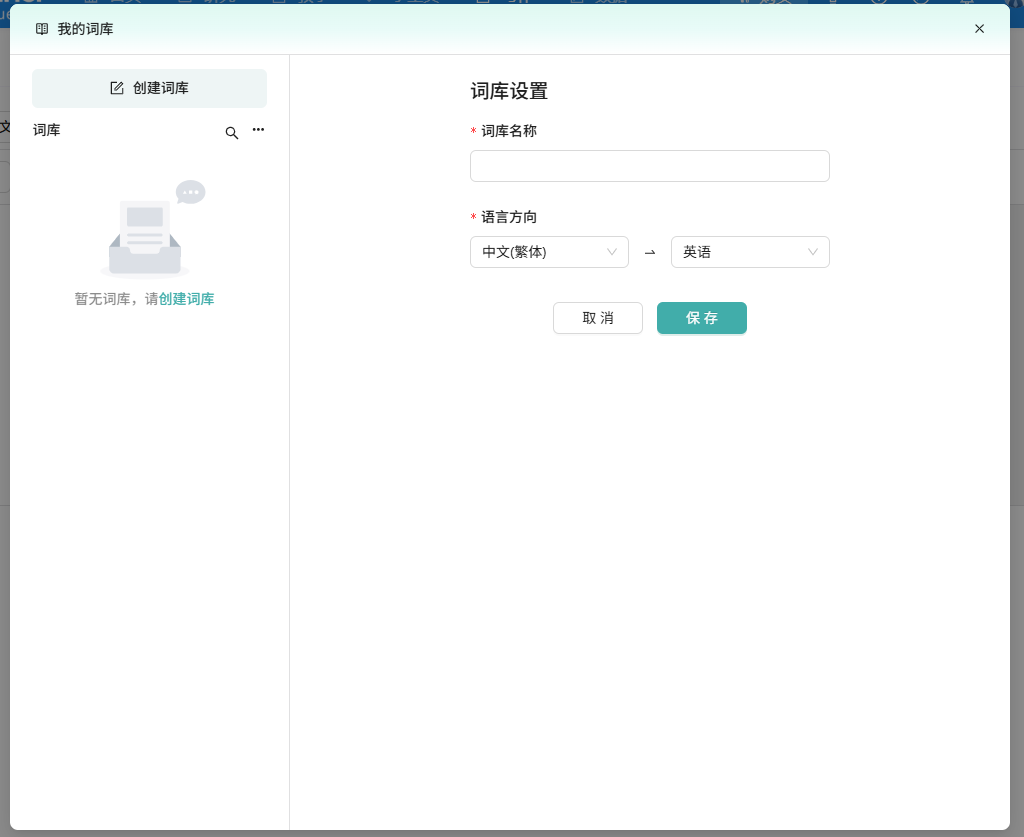1024x837 pixels.
Task: Save the glossary with 保存 button
Action: pos(701,318)
